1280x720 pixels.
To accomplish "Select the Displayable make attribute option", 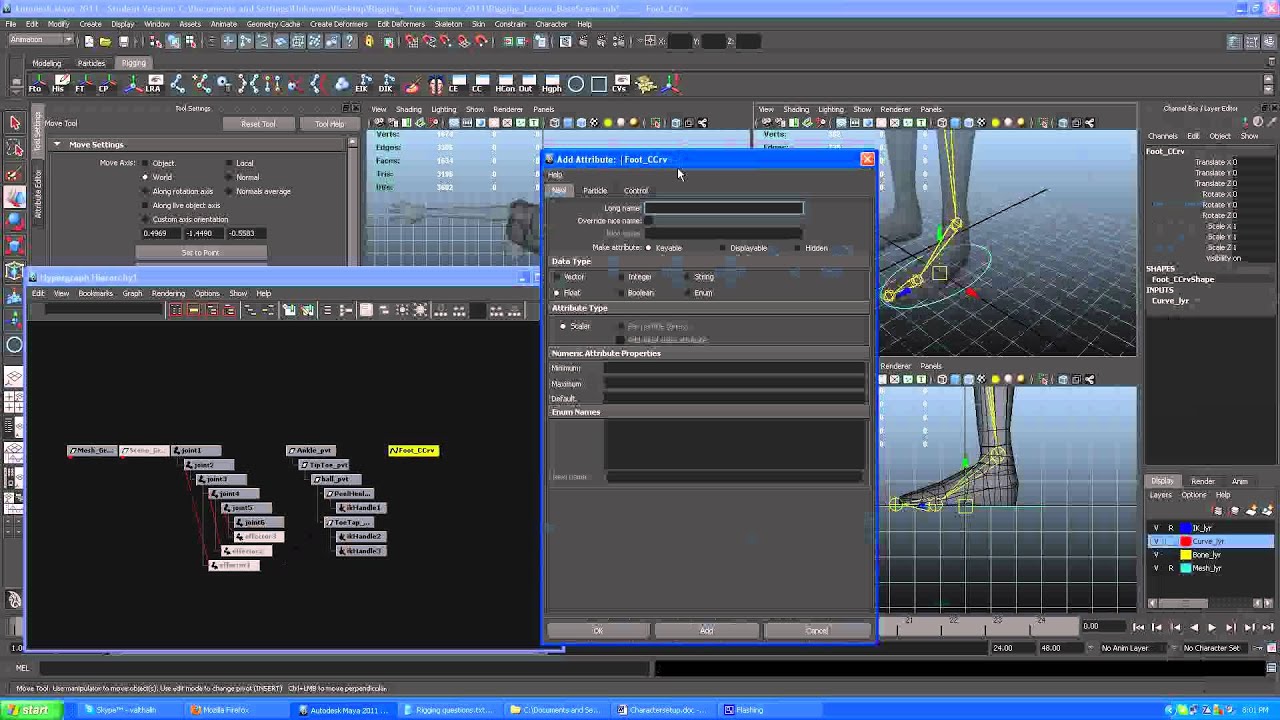I will coord(723,248).
